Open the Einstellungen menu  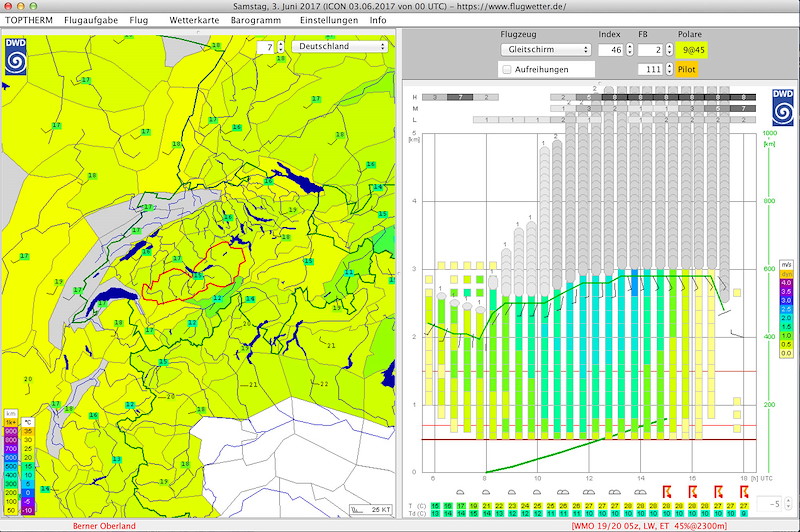click(x=329, y=20)
